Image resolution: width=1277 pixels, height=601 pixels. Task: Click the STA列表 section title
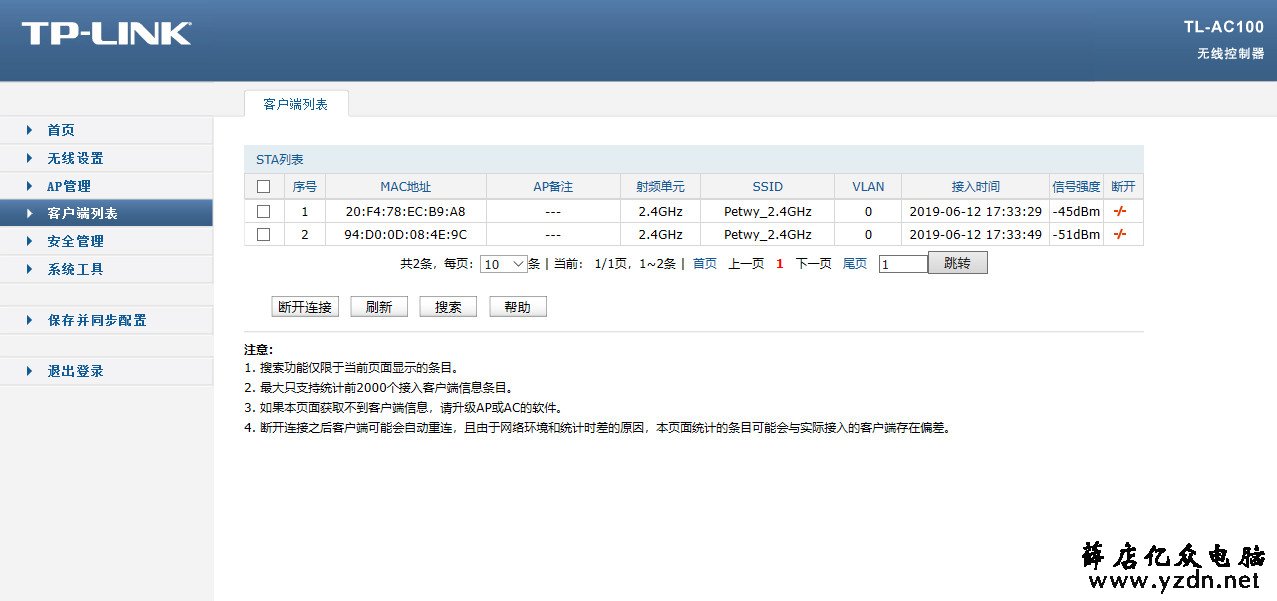280,160
